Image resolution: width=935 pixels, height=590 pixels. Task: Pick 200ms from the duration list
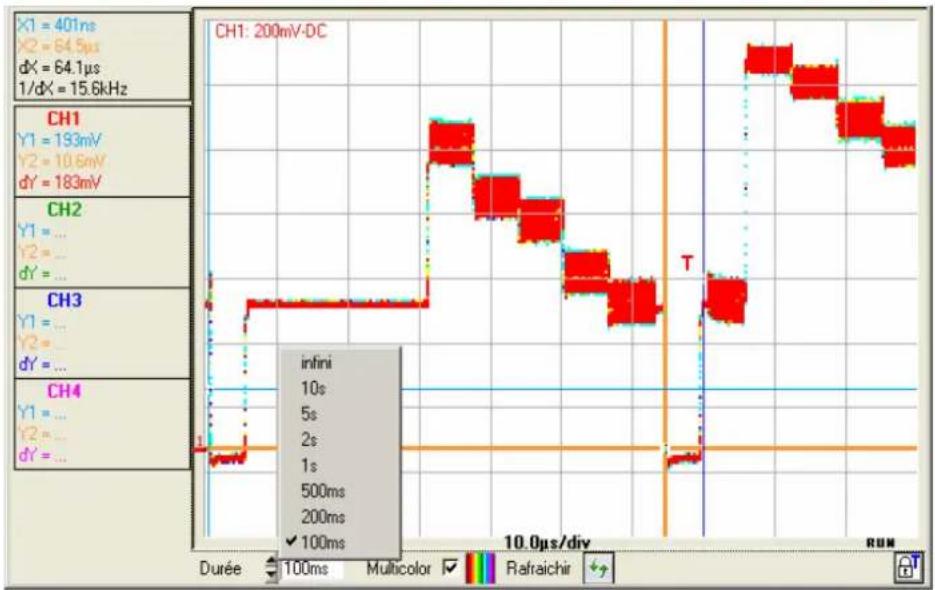(x=323, y=517)
